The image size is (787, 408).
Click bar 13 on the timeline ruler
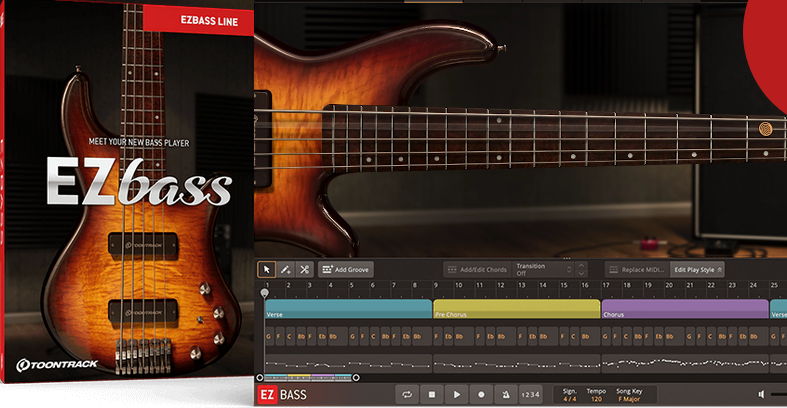click(x=521, y=285)
